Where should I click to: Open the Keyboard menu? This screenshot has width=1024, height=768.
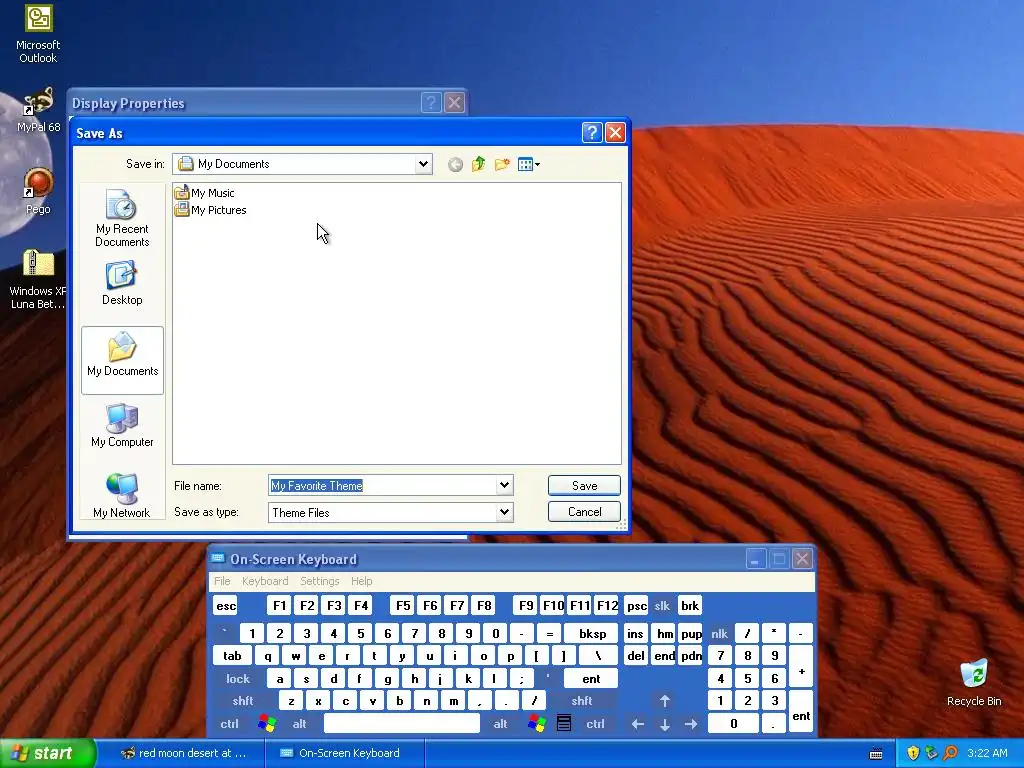pos(264,581)
